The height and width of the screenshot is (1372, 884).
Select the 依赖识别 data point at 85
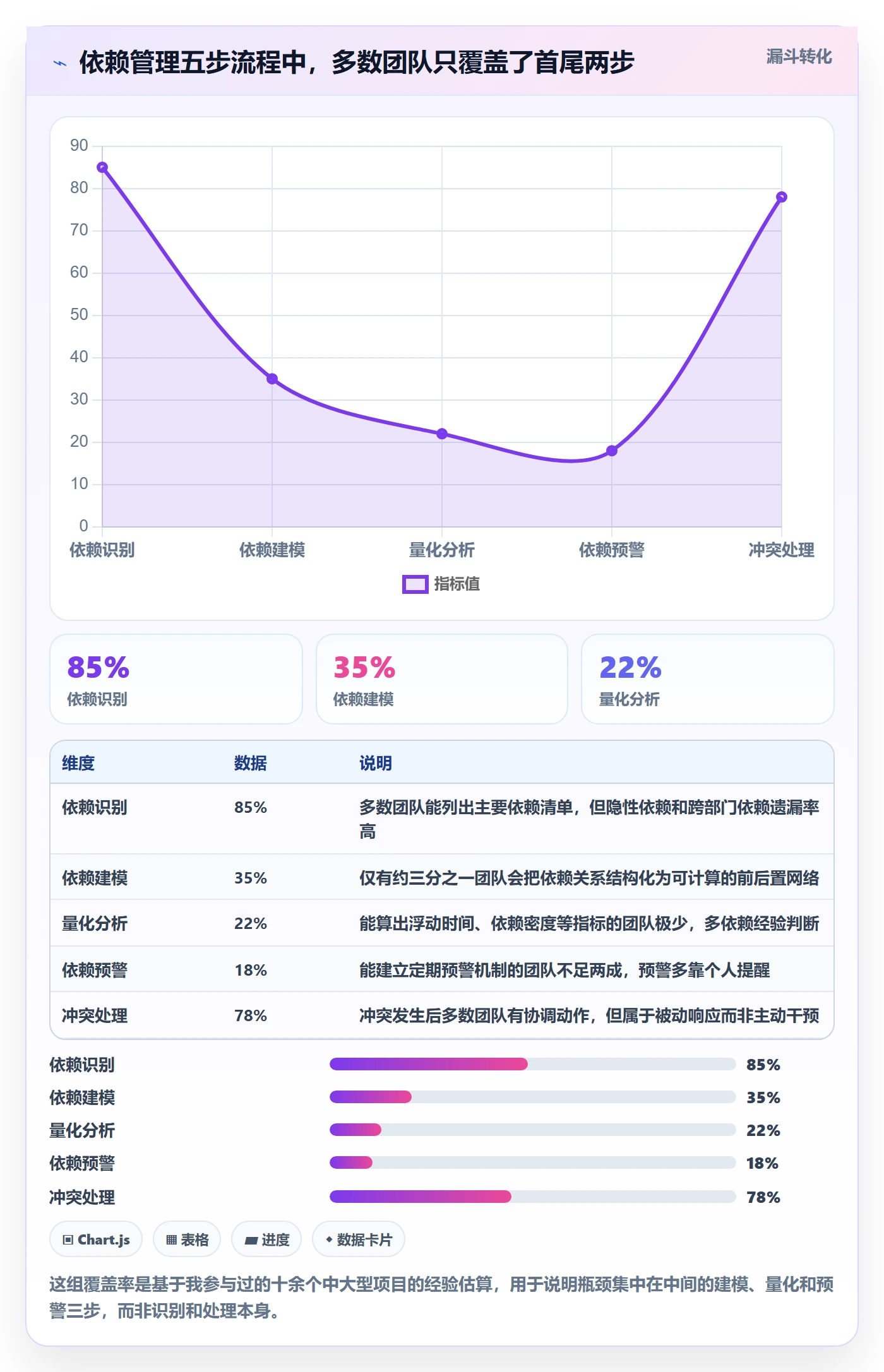(x=102, y=167)
